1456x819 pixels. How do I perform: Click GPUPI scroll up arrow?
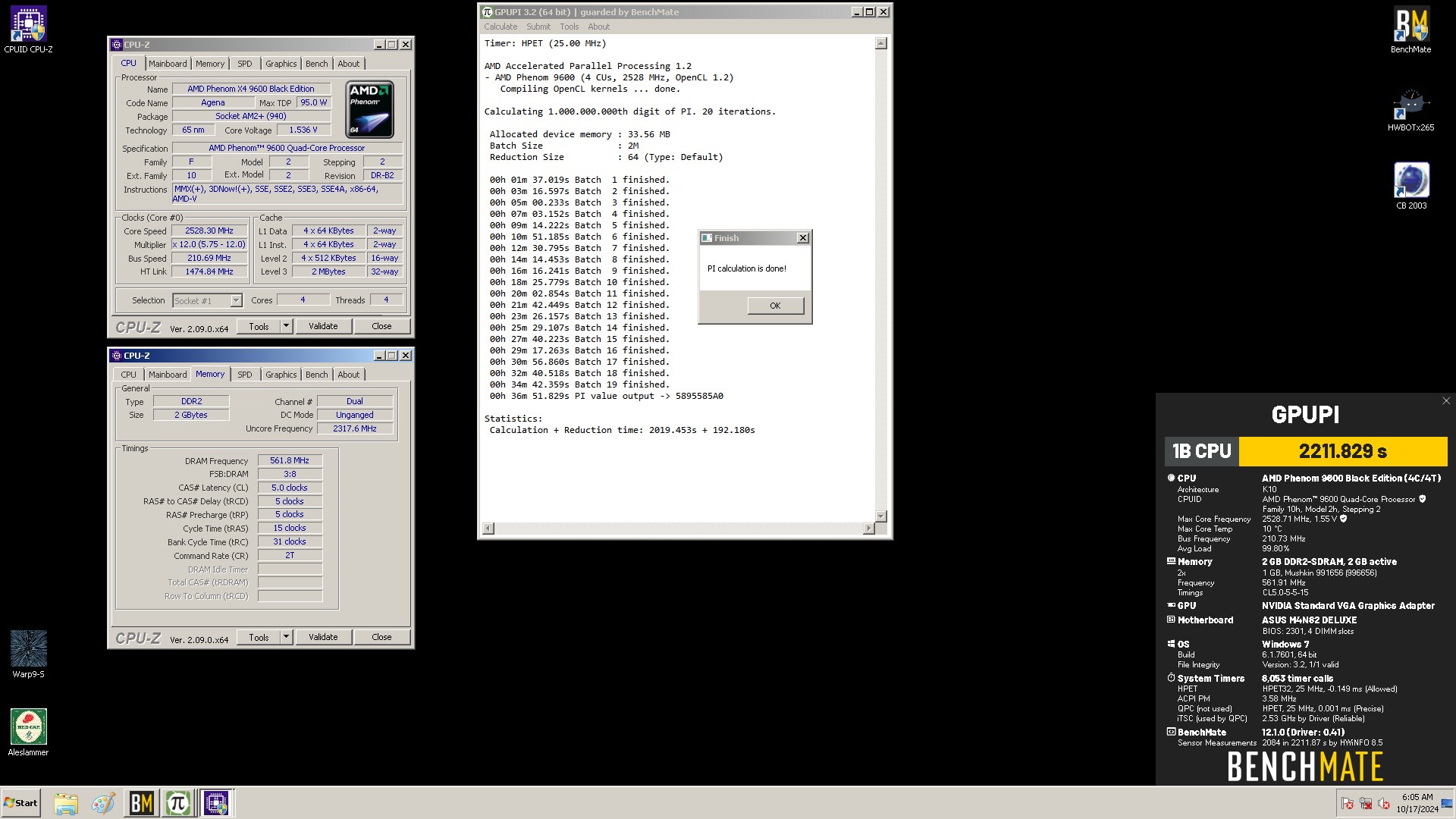tap(880, 43)
